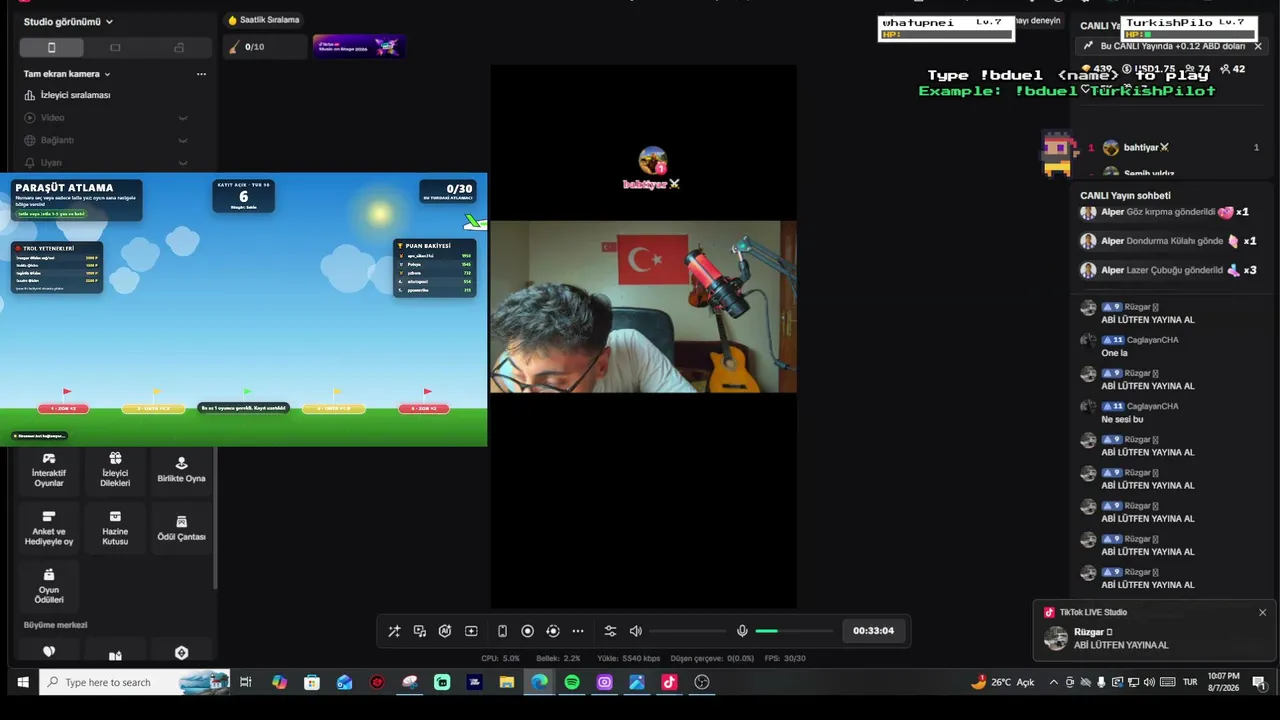Toggle visibility of the Uyarı source
The image size is (1280, 720).
click(183, 162)
